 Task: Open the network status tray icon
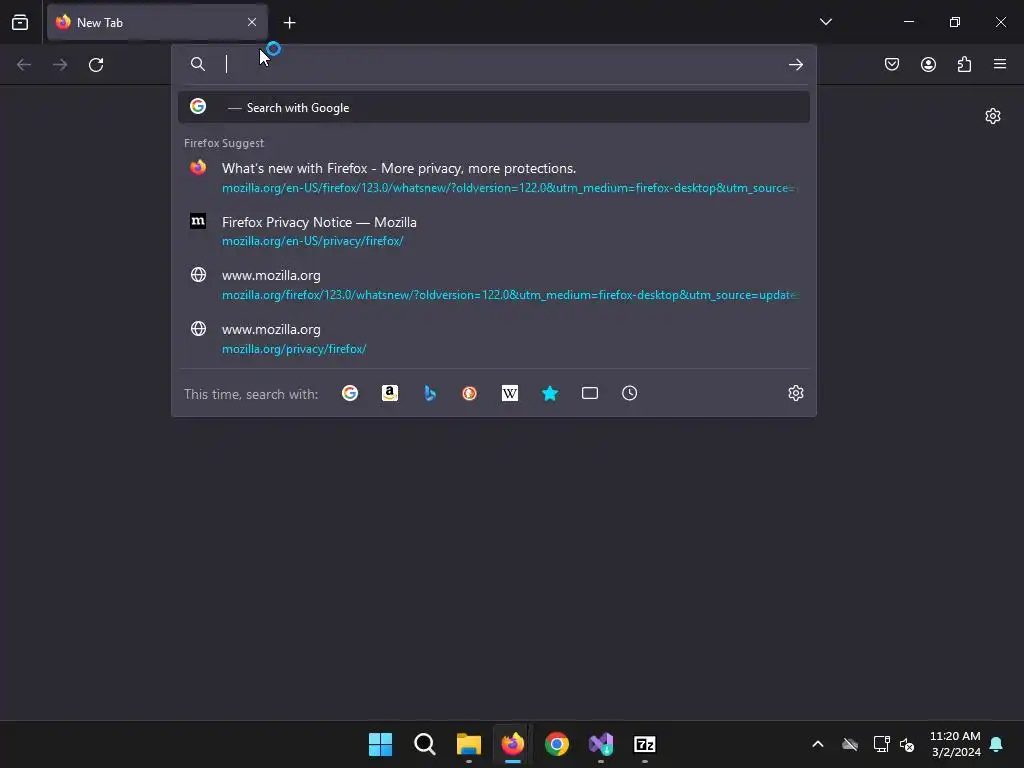(881, 744)
